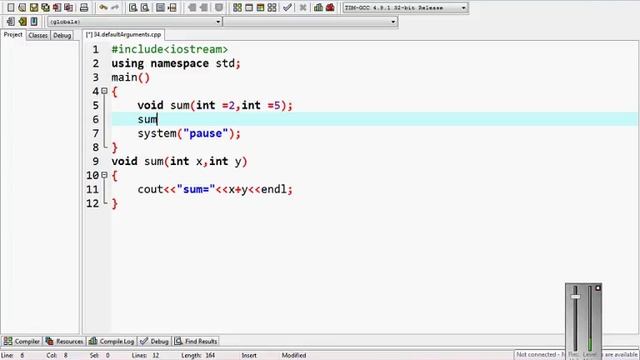This screenshot has height=360, width=640.
Task: Select the default4rguments.cpp editor tab
Action: [x=124, y=35]
